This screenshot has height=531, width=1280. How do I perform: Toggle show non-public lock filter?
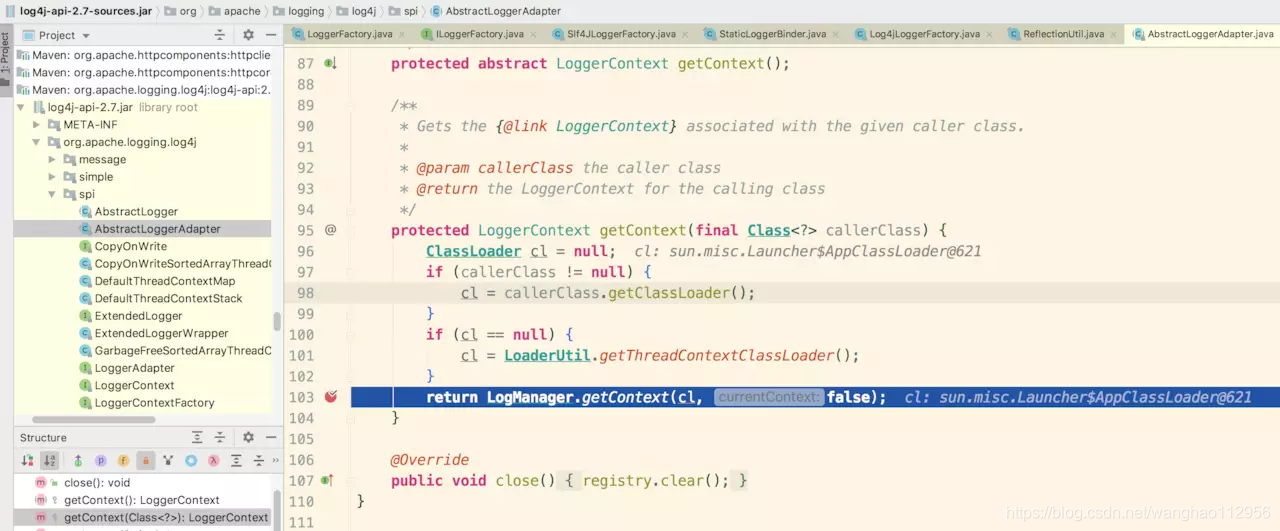146,461
